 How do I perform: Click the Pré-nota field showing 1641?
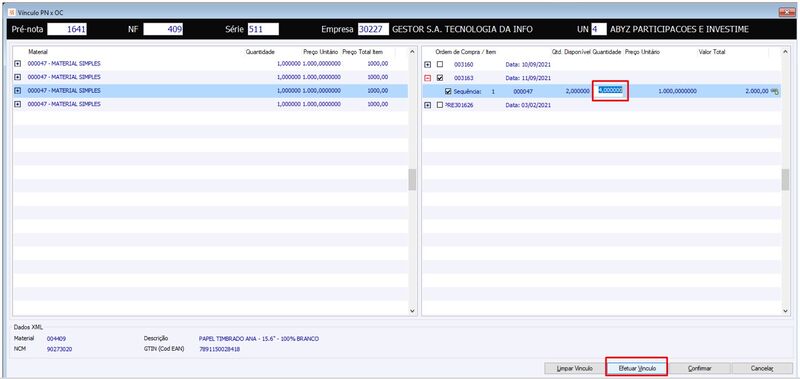point(67,30)
